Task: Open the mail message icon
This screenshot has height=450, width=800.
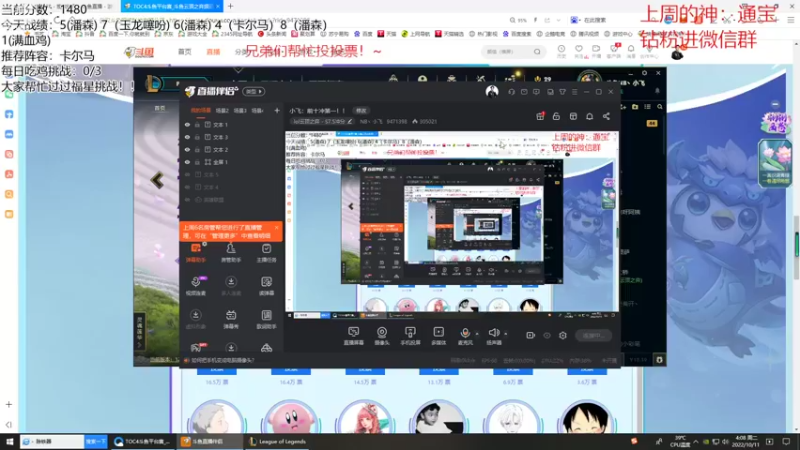Action: [x=524, y=92]
